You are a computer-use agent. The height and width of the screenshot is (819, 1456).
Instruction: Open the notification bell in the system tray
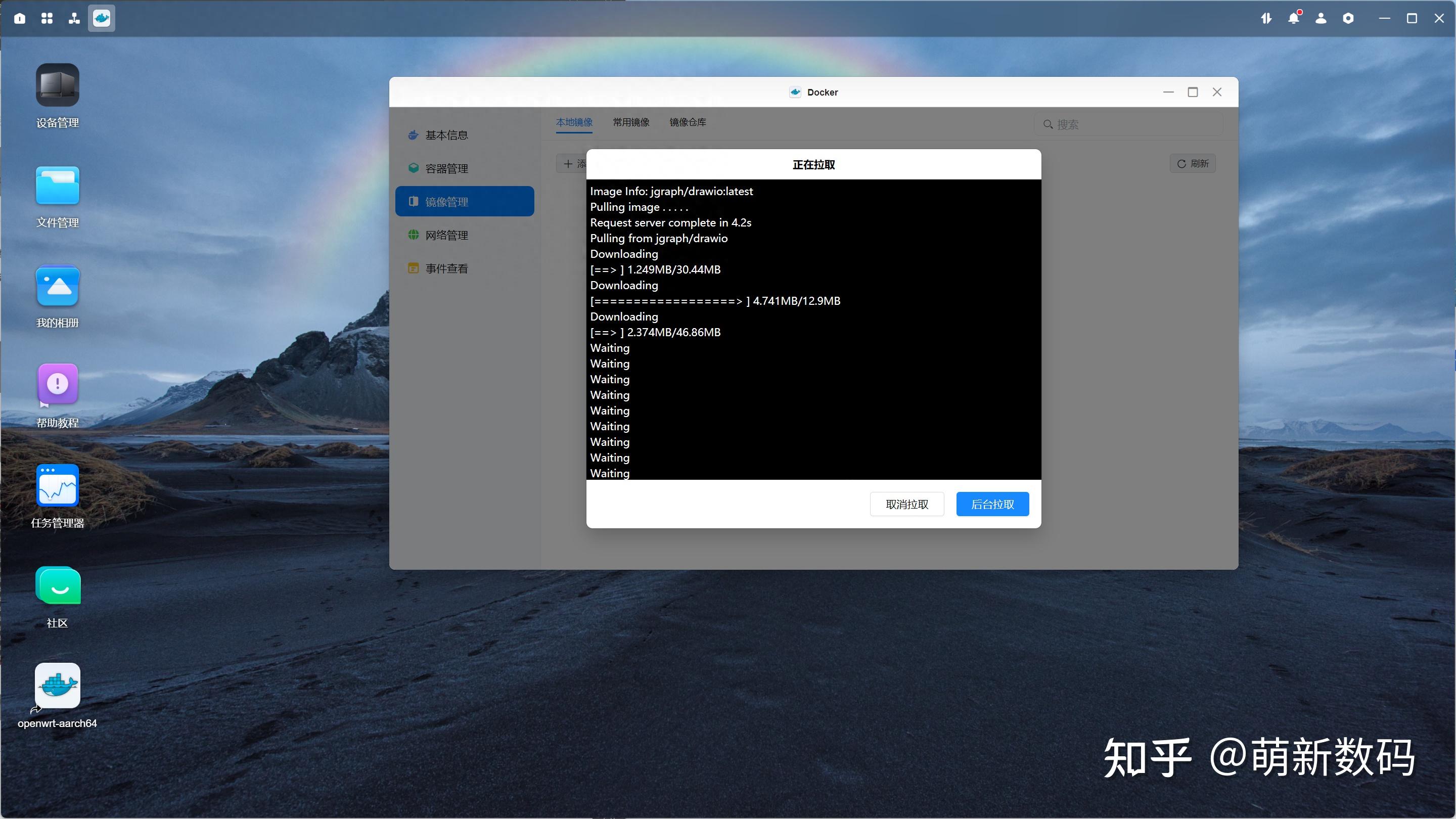[1294, 18]
